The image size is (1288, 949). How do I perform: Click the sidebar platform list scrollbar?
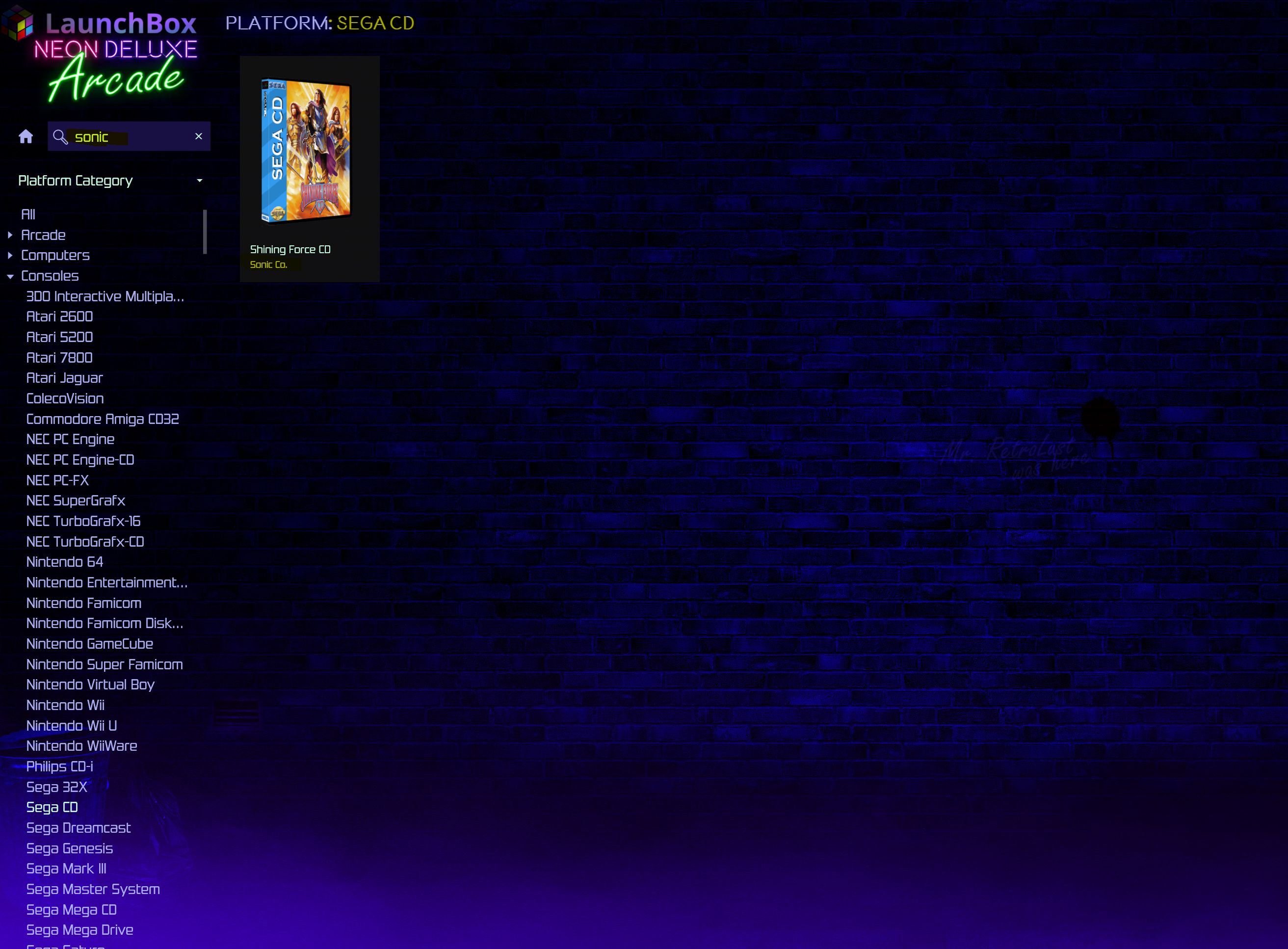[205, 232]
